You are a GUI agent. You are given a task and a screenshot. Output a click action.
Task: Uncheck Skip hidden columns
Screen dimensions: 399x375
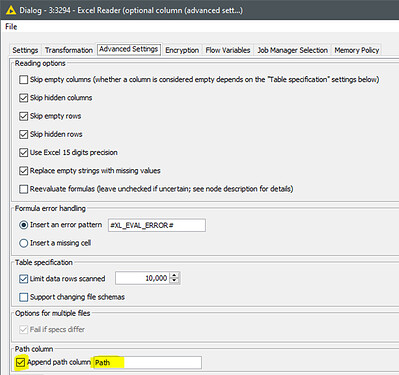point(23,98)
